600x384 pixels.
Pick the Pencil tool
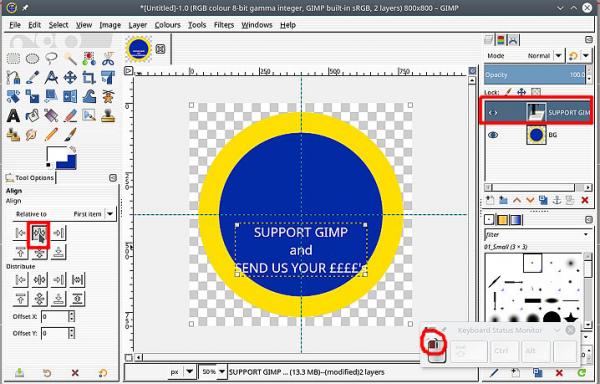tap(51, 135)
